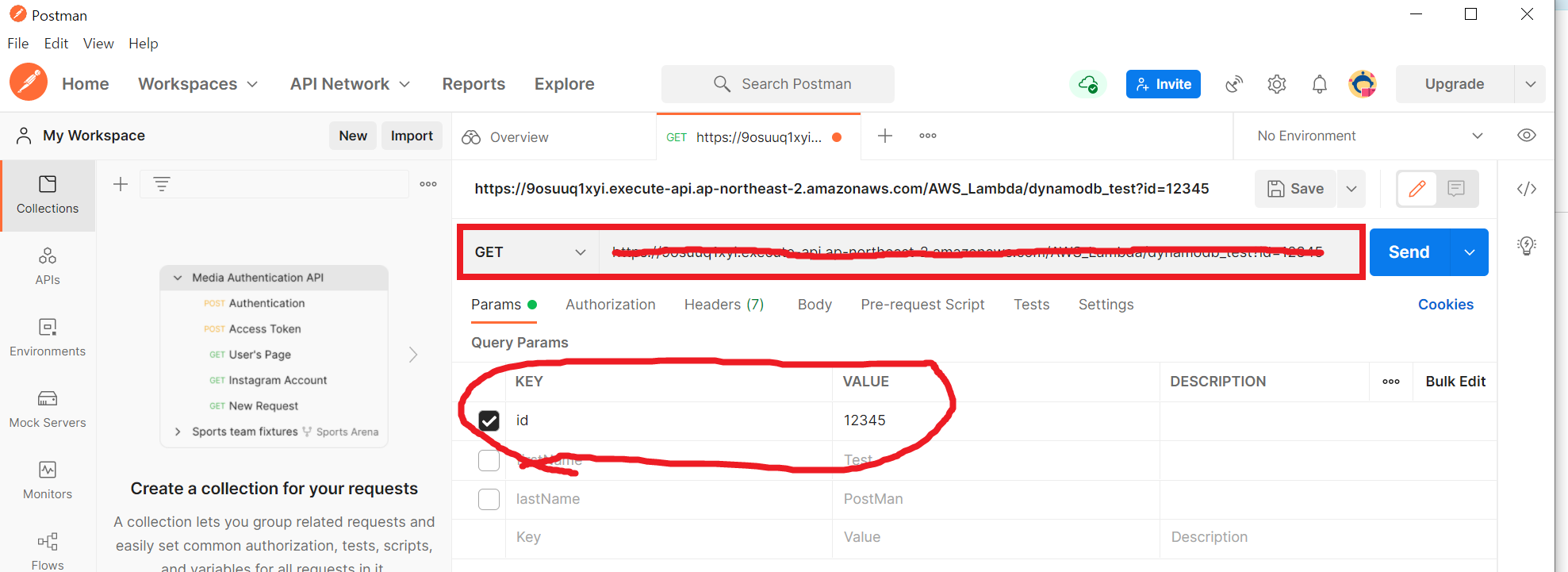Viewport: 1568px width, 572px height.
Task: Open the lightbulb info panel icon
Action: tap(1527, 246)
